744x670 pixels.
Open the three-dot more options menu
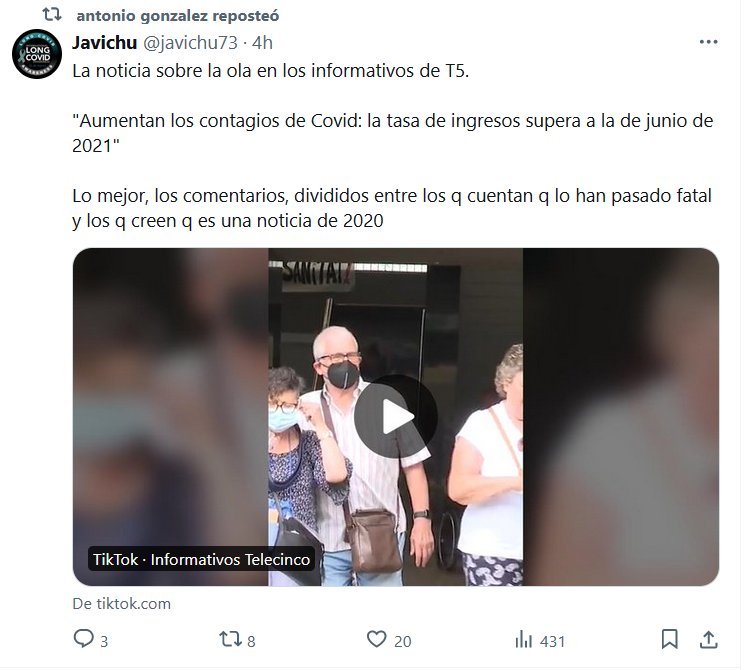coord(708,42)
